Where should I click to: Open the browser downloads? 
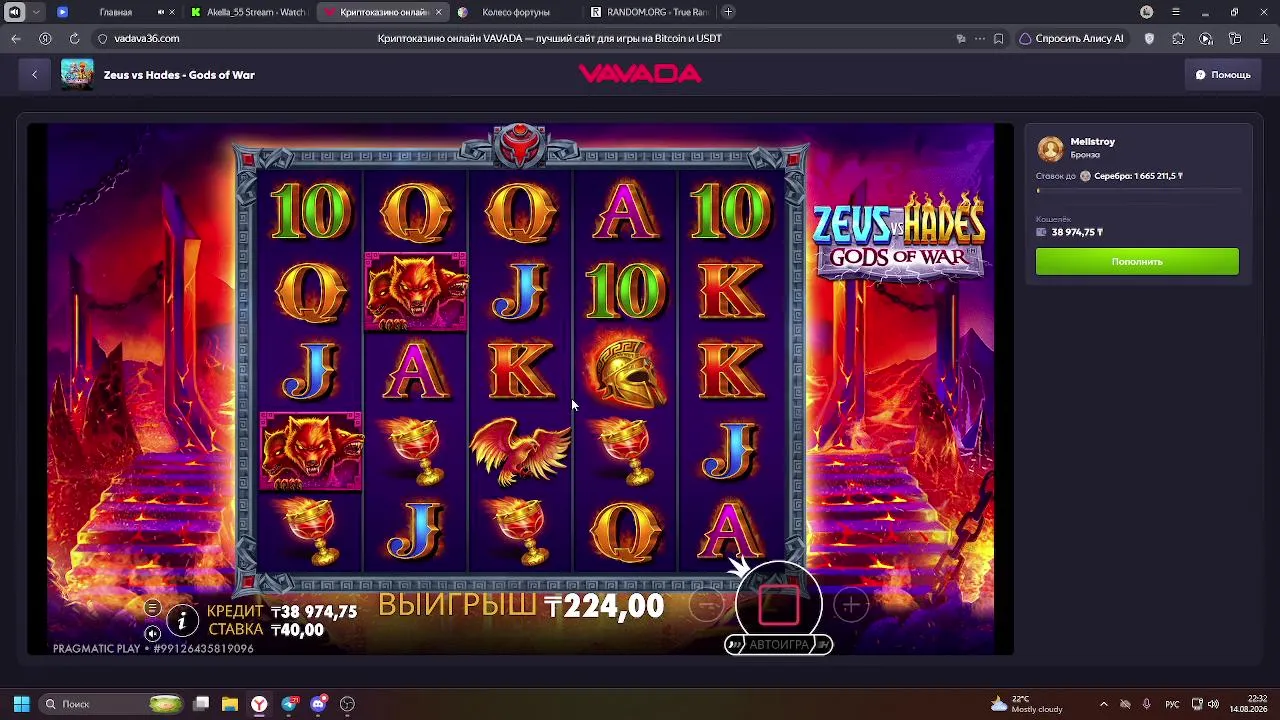click(1264, 39)
